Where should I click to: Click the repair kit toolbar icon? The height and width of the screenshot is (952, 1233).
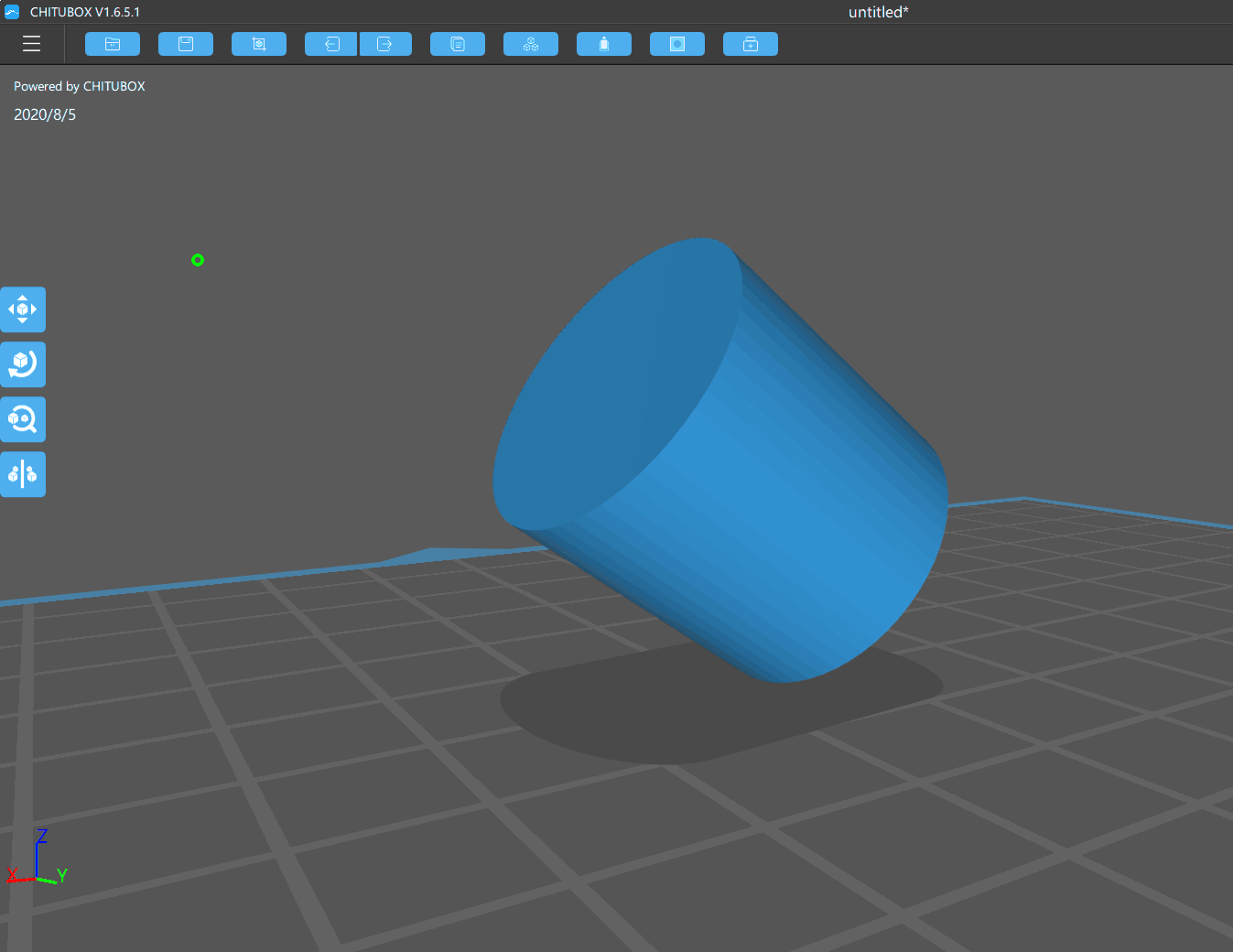point(751,44)
